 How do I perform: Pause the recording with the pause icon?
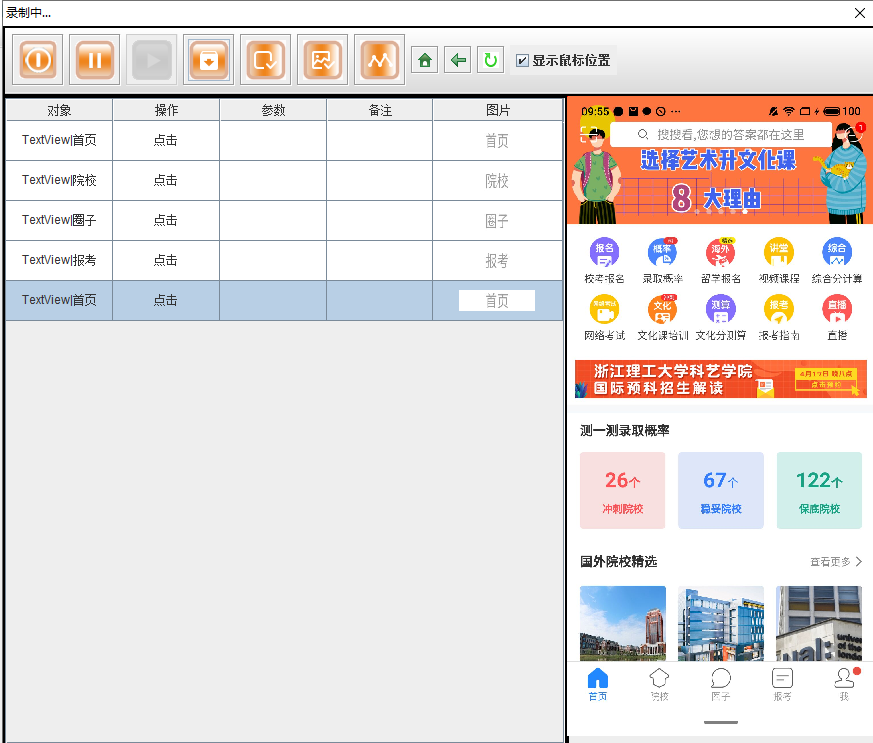[94, 59]
